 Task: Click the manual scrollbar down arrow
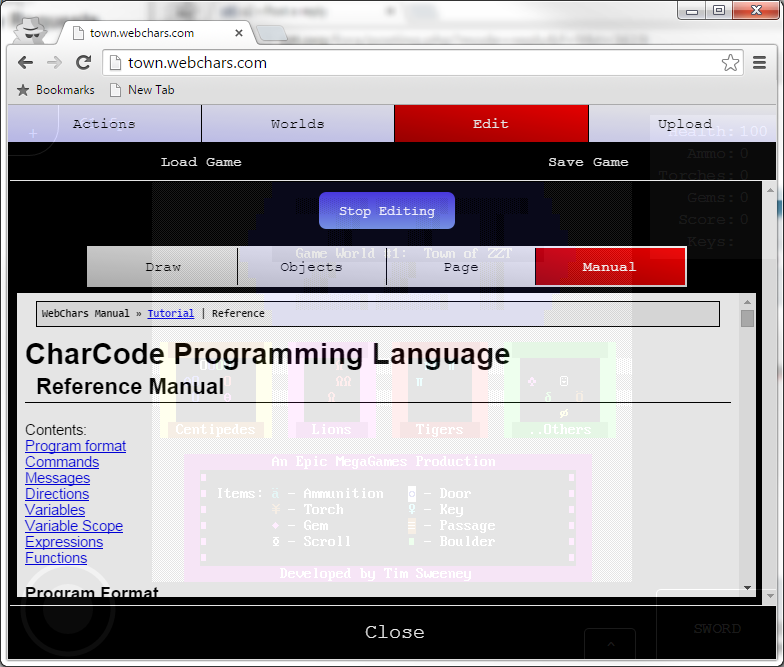747,590
